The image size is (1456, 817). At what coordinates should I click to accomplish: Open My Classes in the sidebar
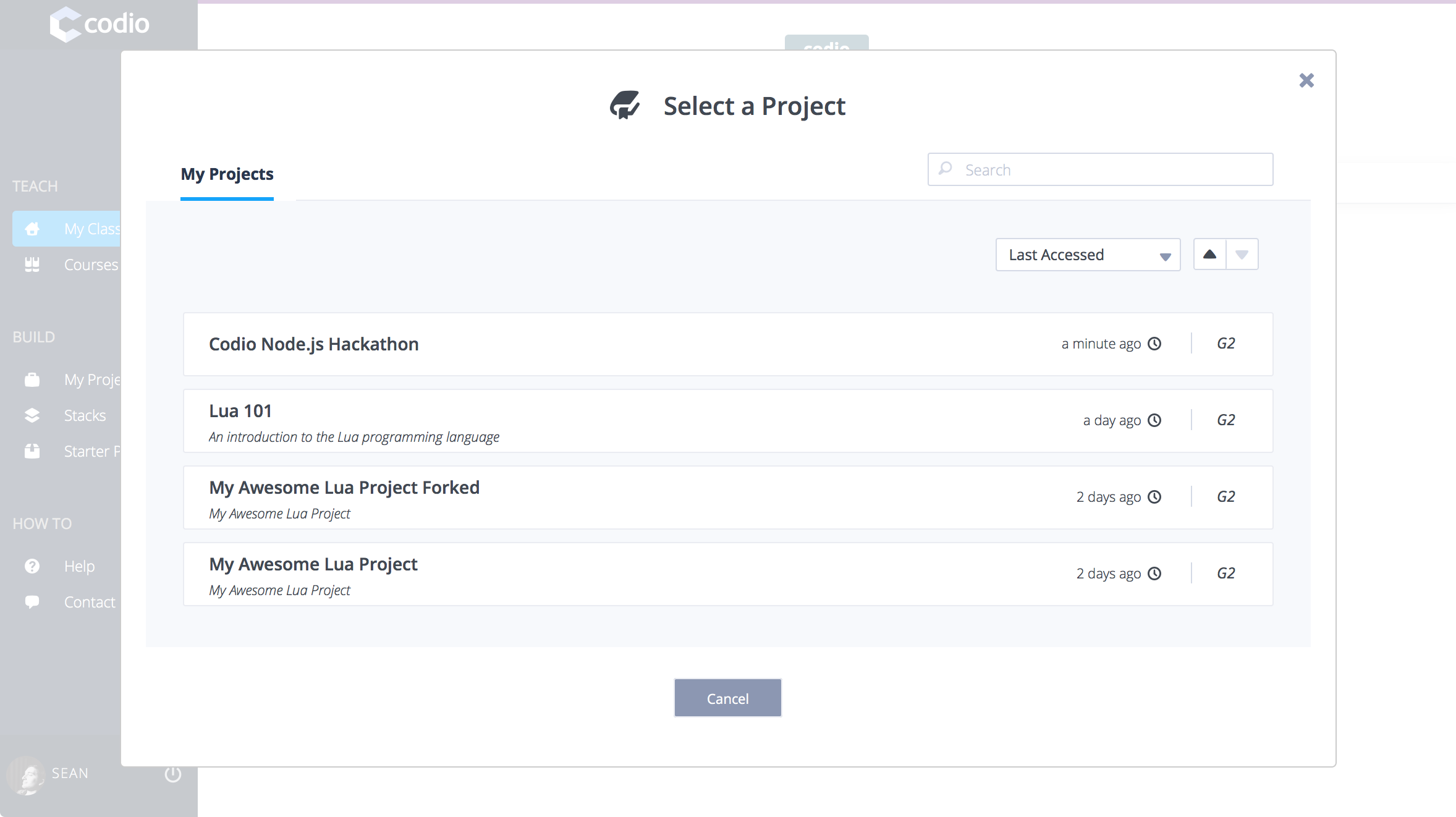[67, 229]
